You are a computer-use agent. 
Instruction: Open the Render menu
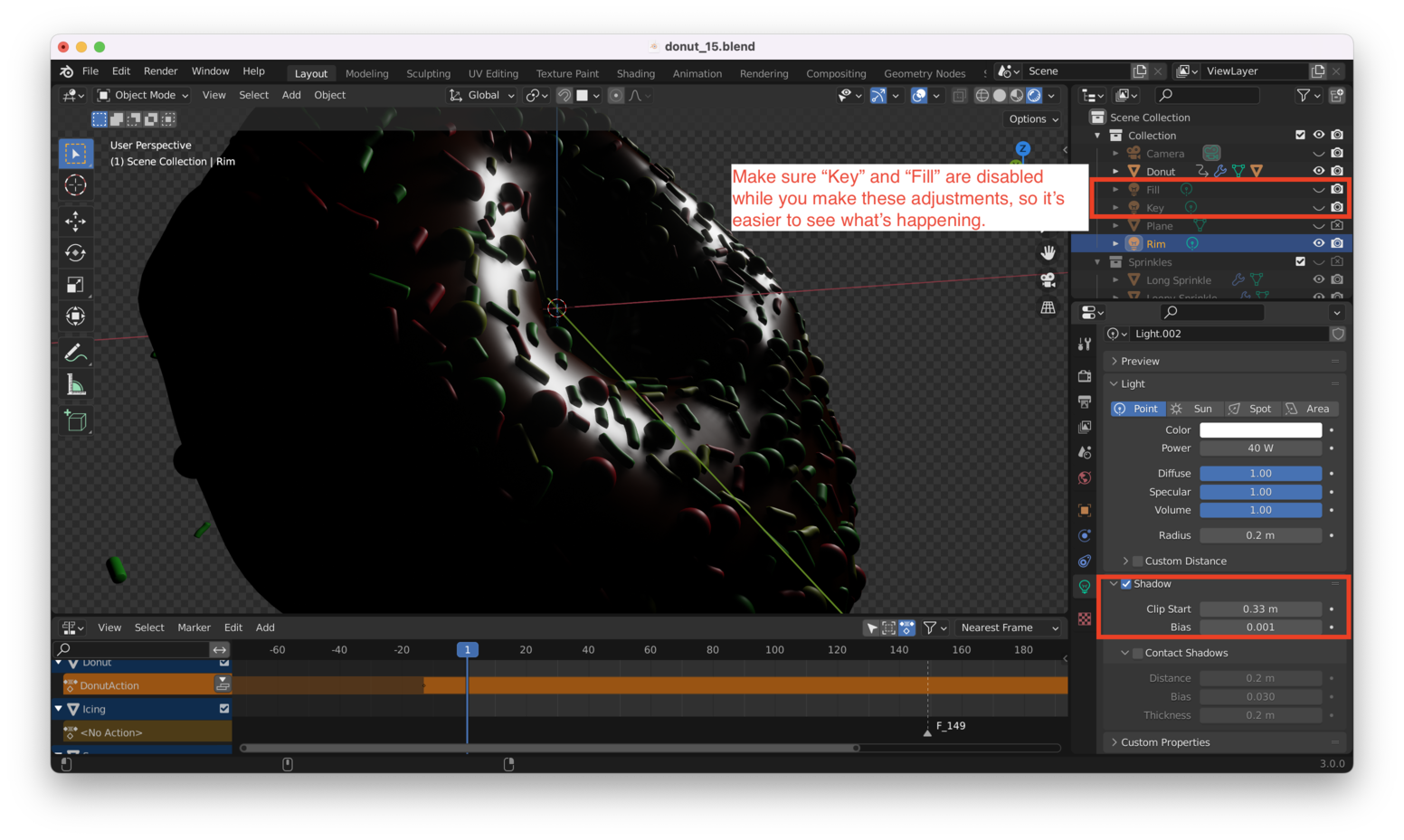click(x=160, y=71)
